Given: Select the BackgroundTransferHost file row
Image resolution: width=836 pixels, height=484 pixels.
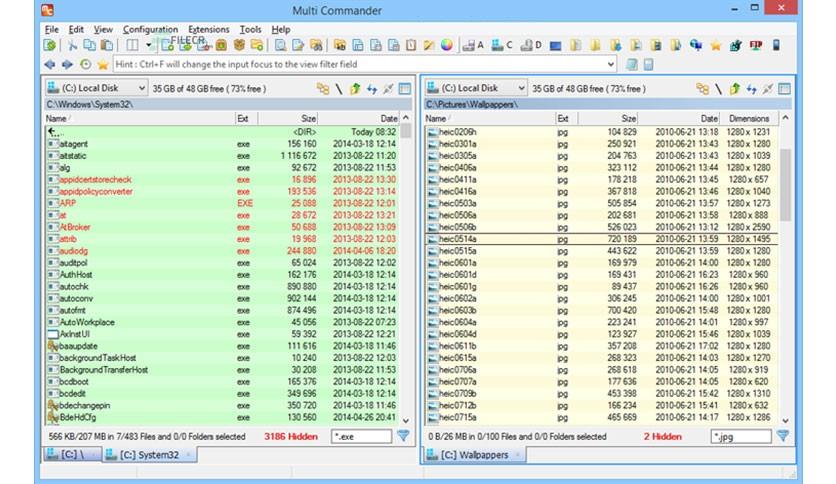Looking at the screenshot, I should coord(222,370).
